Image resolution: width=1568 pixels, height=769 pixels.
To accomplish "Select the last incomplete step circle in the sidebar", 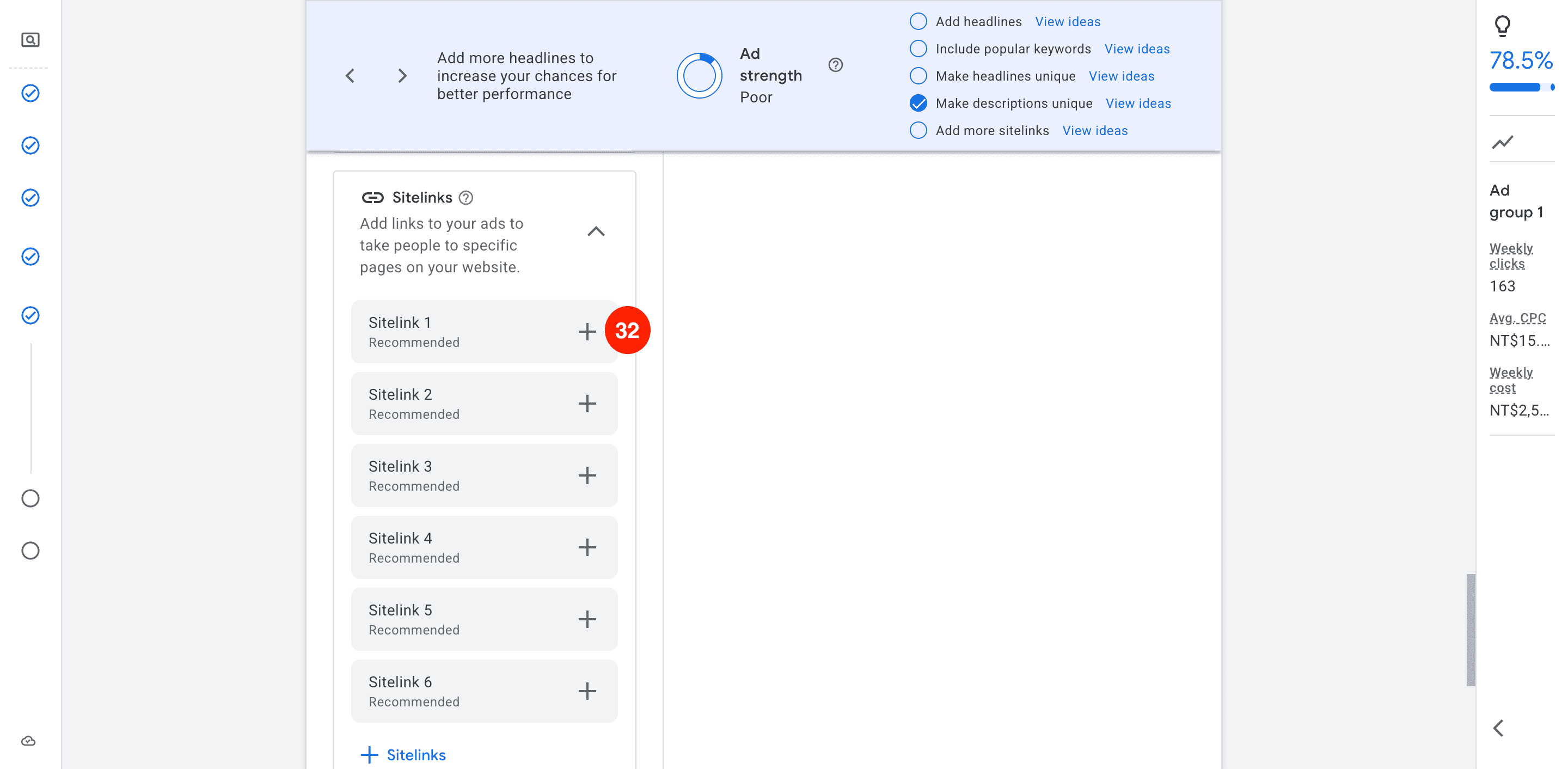I will pyautogui.click(x=30, y=551).
